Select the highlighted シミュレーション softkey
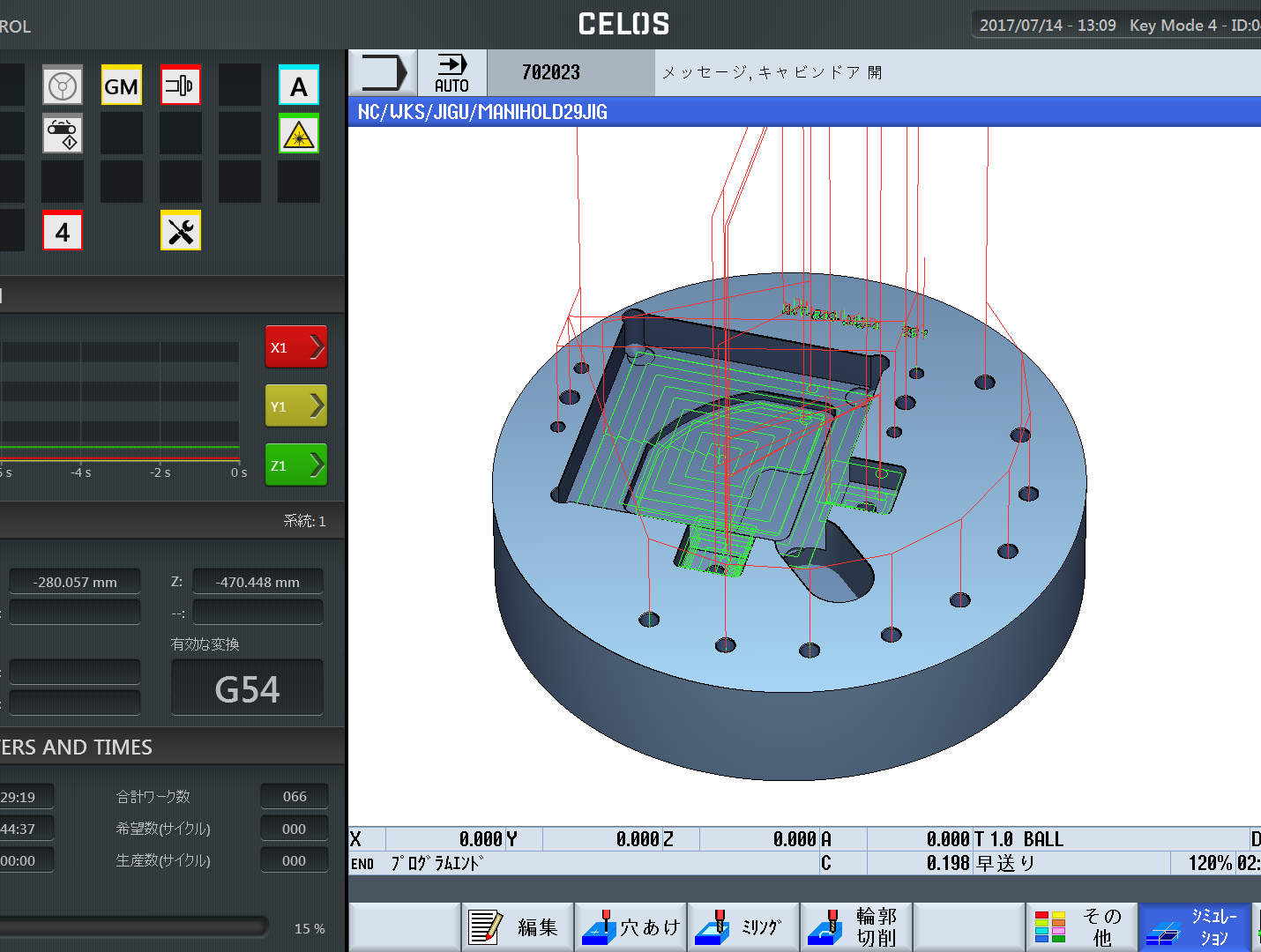Viewport: 1261px width, 952px height. coord(1194,927)
